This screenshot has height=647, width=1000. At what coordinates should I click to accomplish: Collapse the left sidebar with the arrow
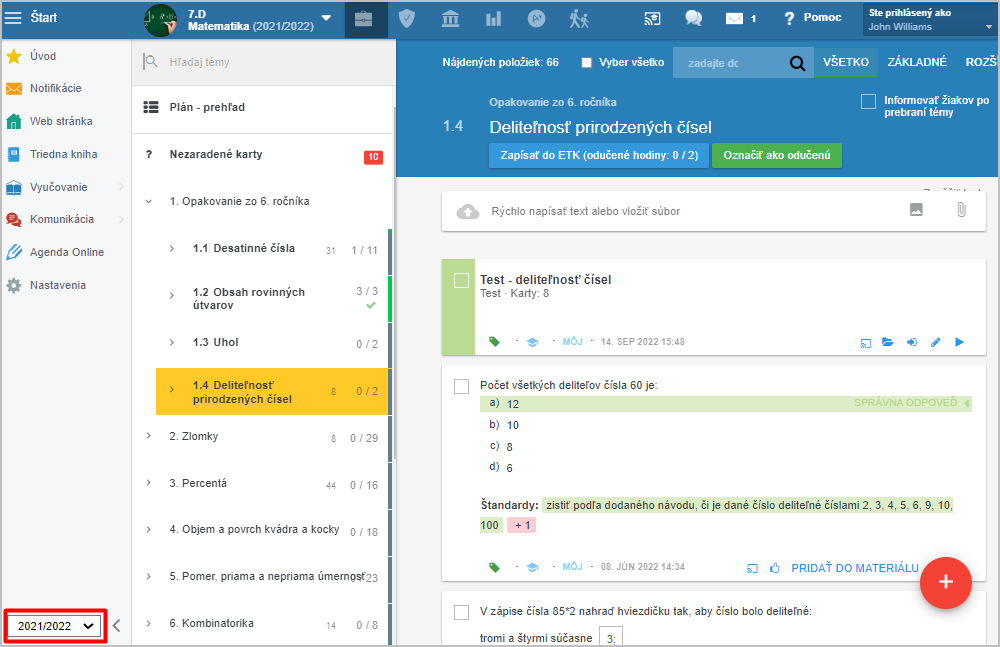(117, 625)
